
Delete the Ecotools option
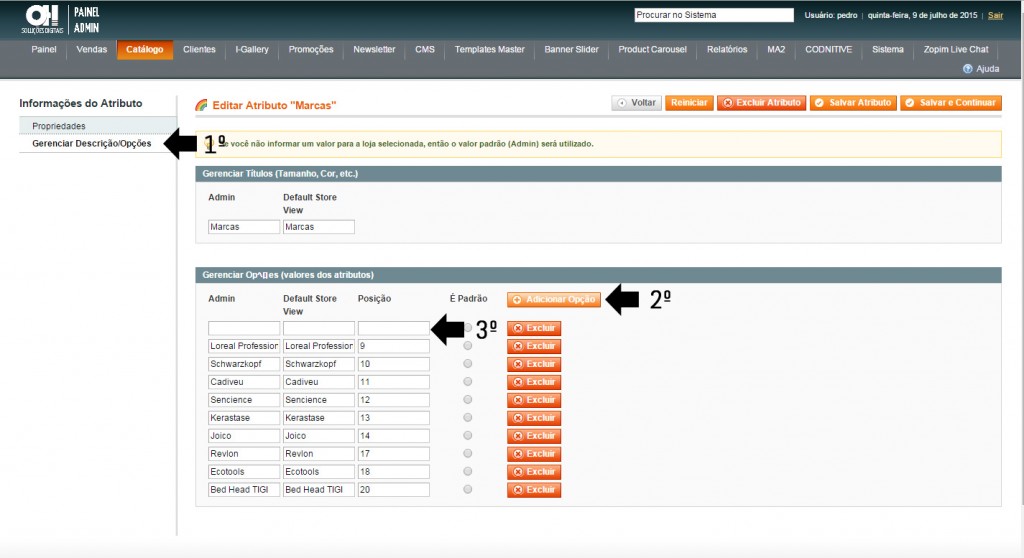pos(534,472)
